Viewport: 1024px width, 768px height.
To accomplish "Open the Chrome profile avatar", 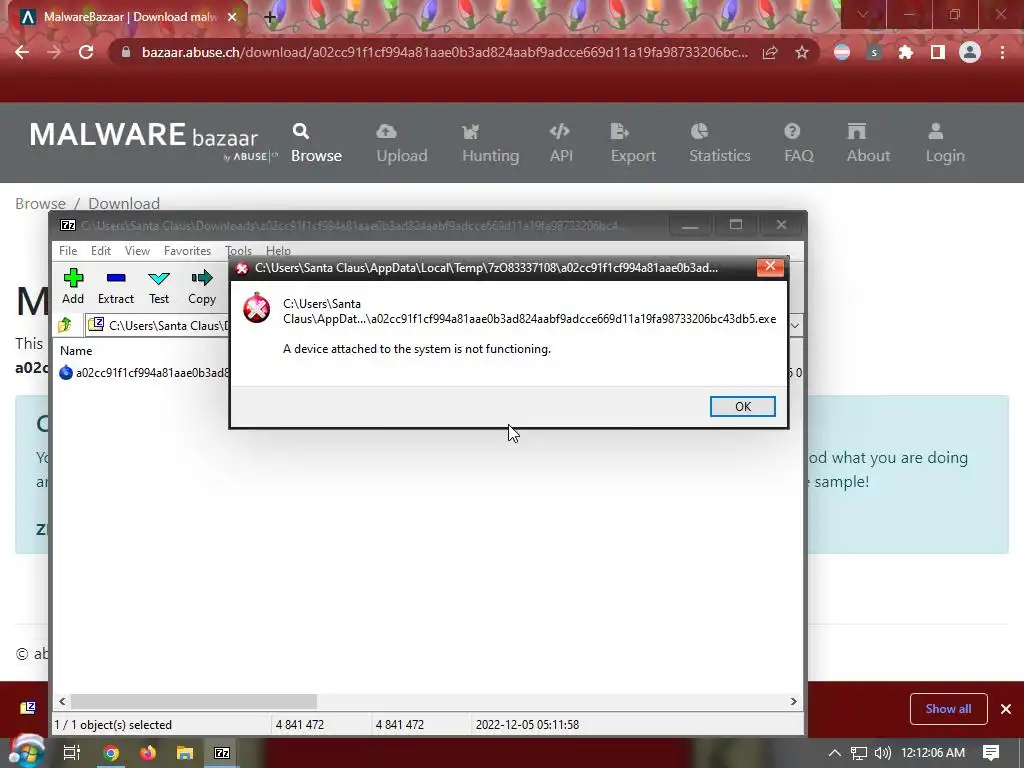I will tap(970, 52).
